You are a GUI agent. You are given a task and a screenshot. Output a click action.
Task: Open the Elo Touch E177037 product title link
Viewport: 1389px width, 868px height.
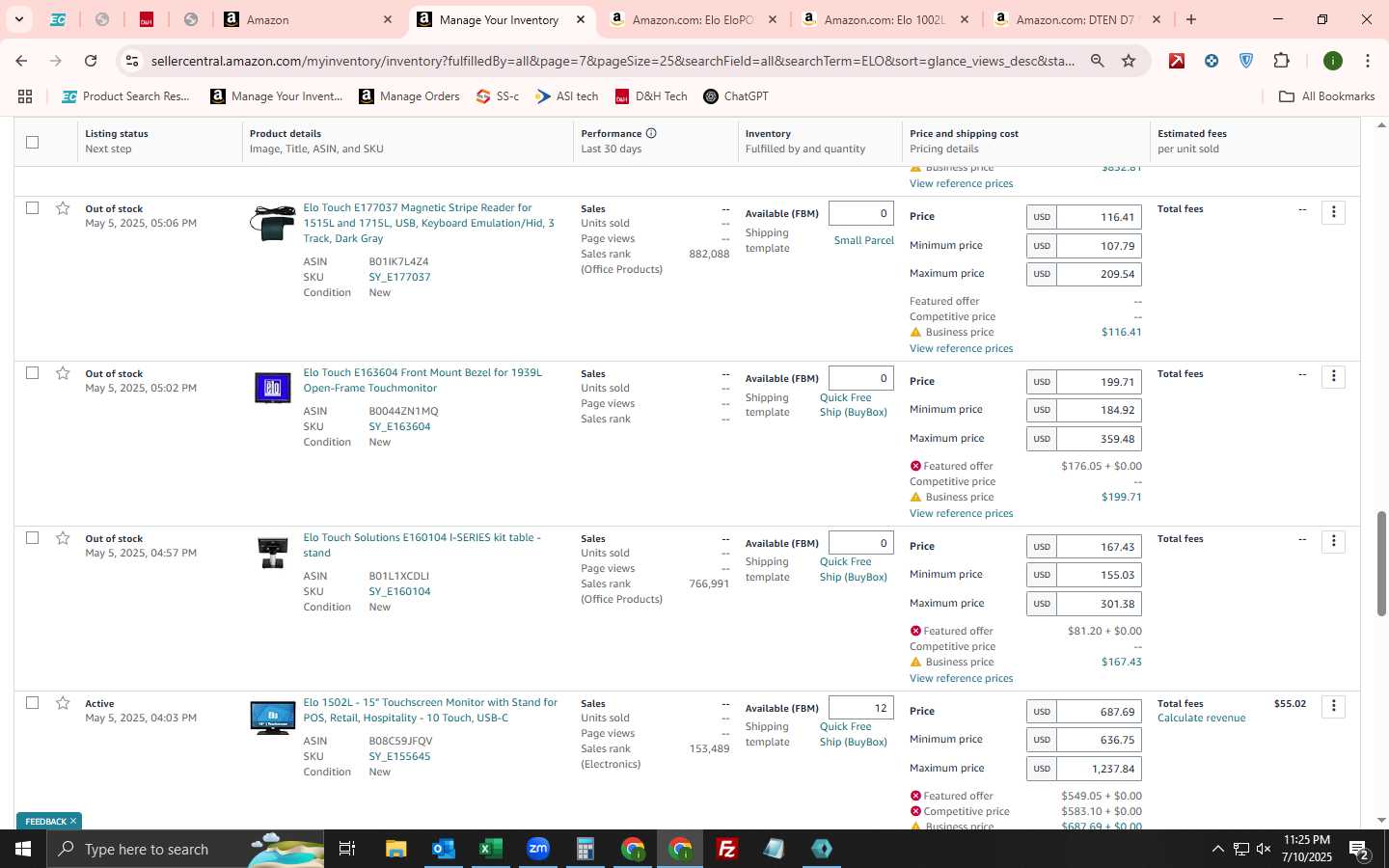[428, 223]
